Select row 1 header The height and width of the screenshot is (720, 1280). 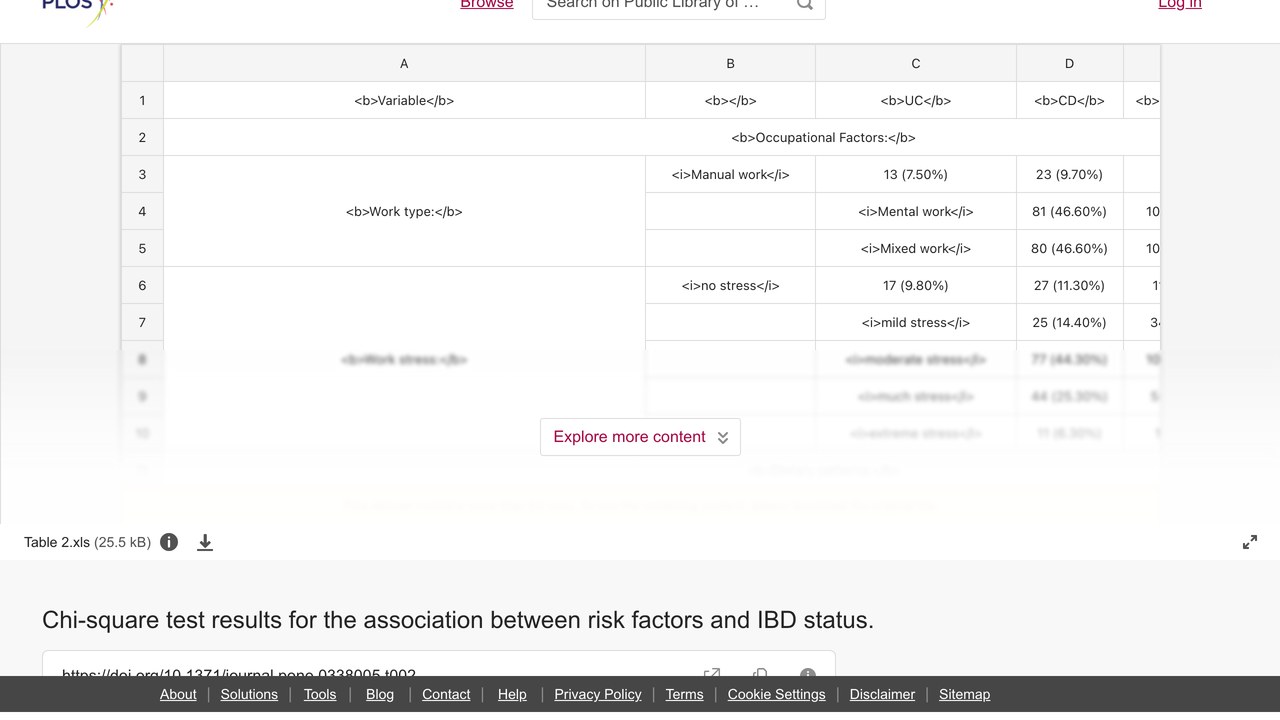click(x=142, y=100)
